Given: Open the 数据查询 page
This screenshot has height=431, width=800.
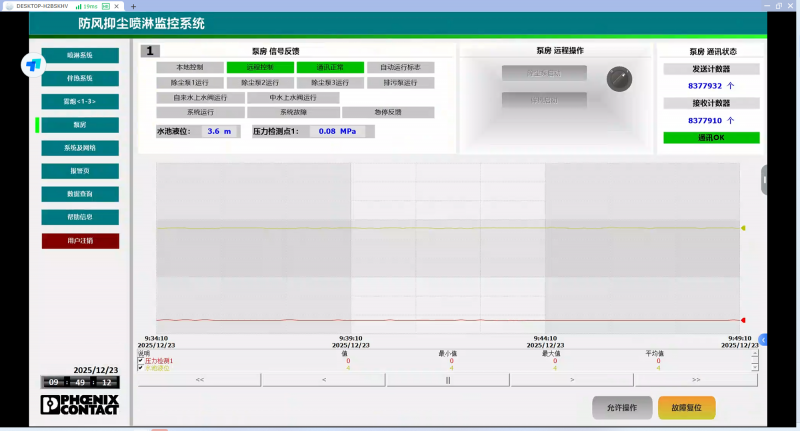Looking at the screenshot, I should pyautogui.click(x=80, y=193).
